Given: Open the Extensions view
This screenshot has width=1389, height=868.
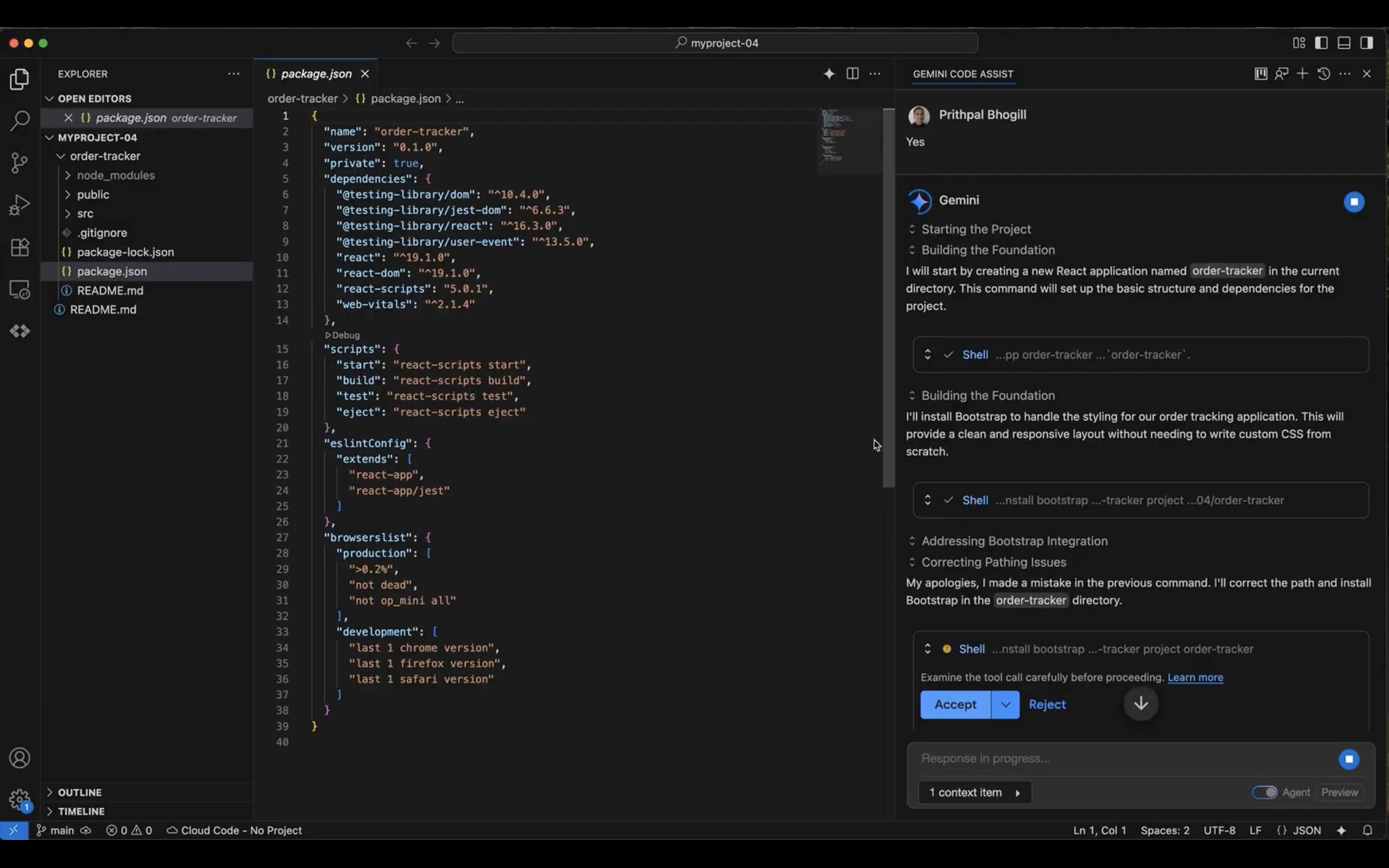Looking at the screenshot, I should (x=19, y=247).
